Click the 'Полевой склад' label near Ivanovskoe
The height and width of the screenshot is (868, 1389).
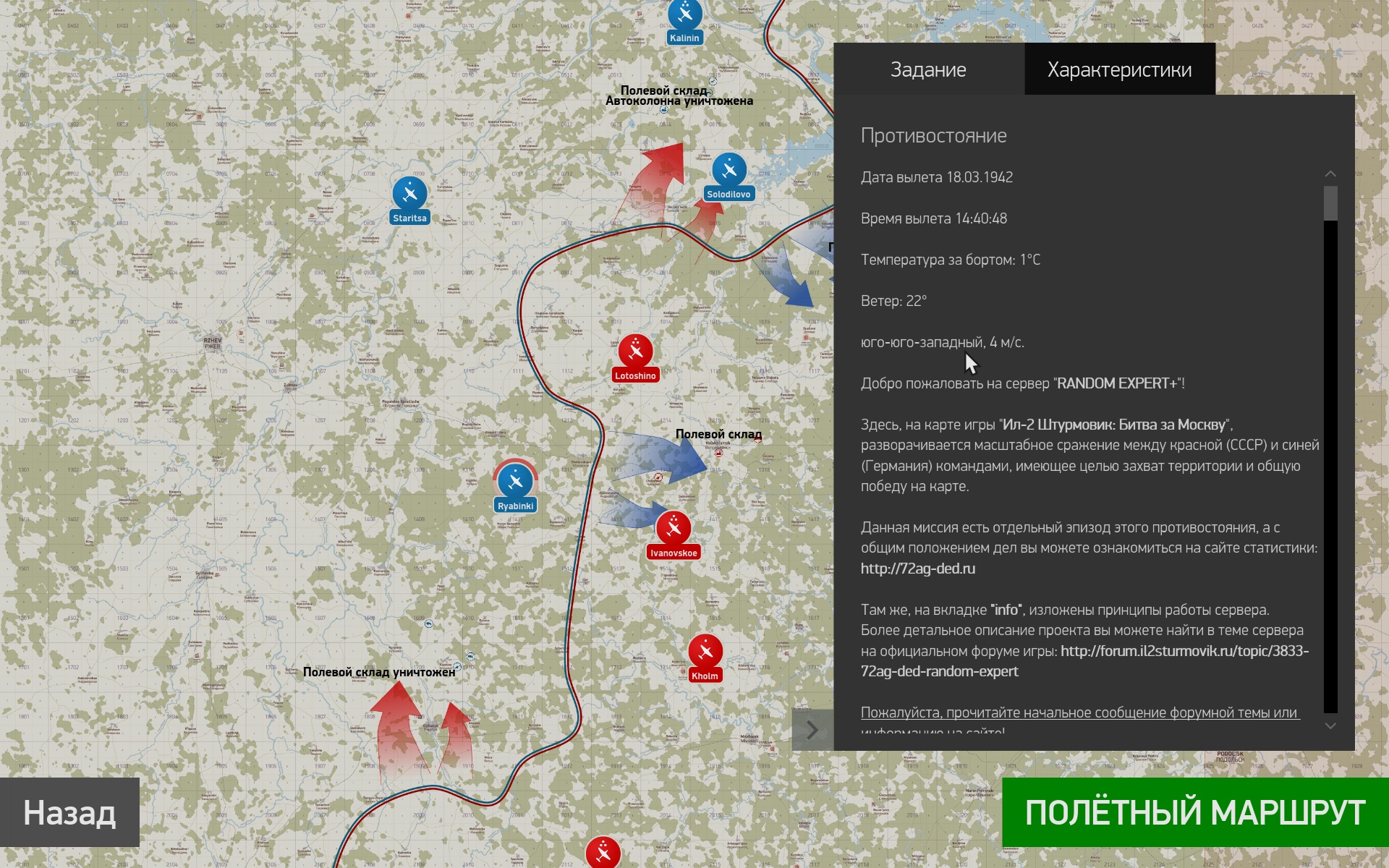718,434
